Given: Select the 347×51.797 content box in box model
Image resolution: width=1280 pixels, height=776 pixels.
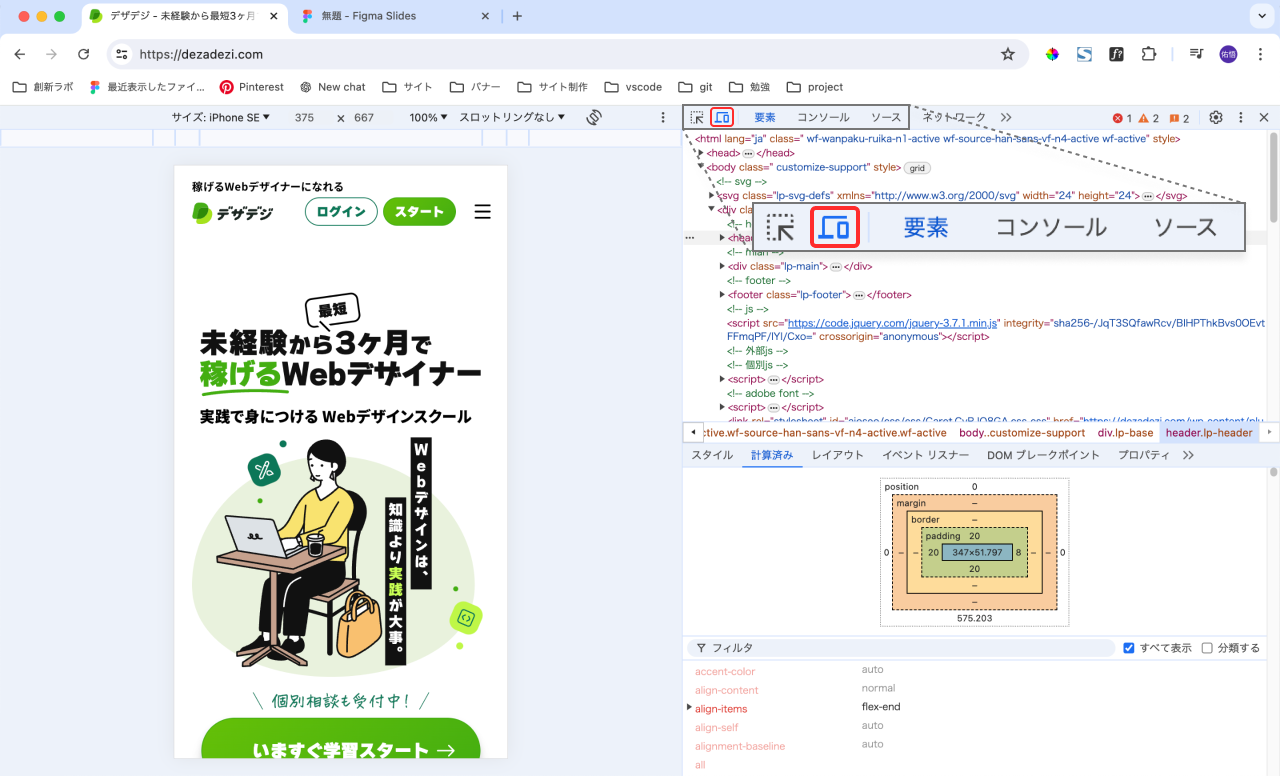Looking at the screenshot, I should [977, 552].
